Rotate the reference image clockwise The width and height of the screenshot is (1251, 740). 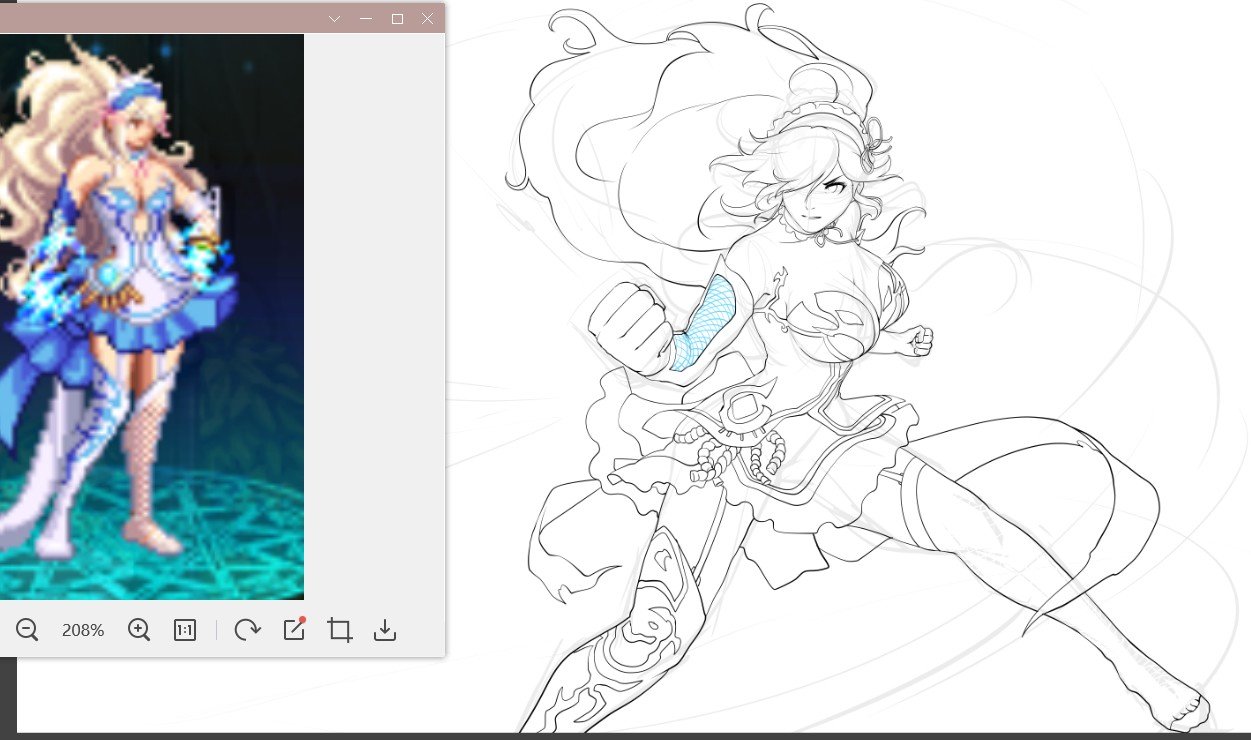coord(247,630)
